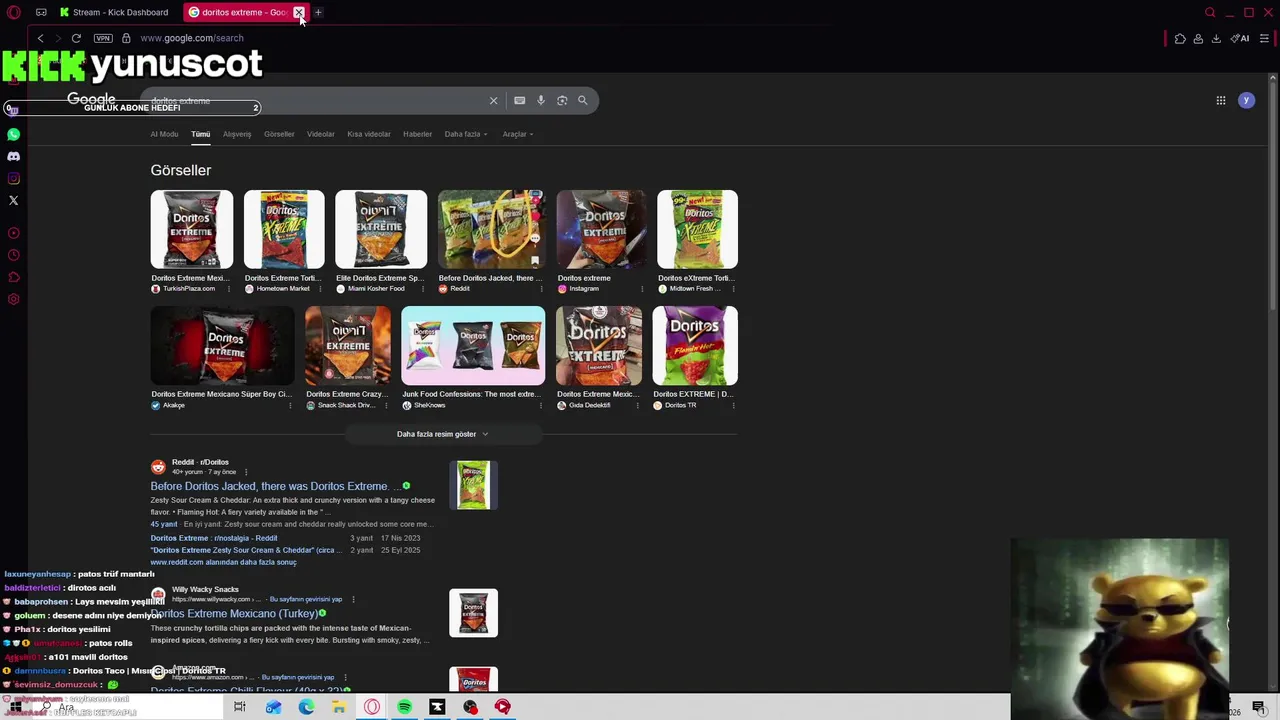
Task: Open Miami Kosher Food Doritos image
Action: [x=381, y=229]
